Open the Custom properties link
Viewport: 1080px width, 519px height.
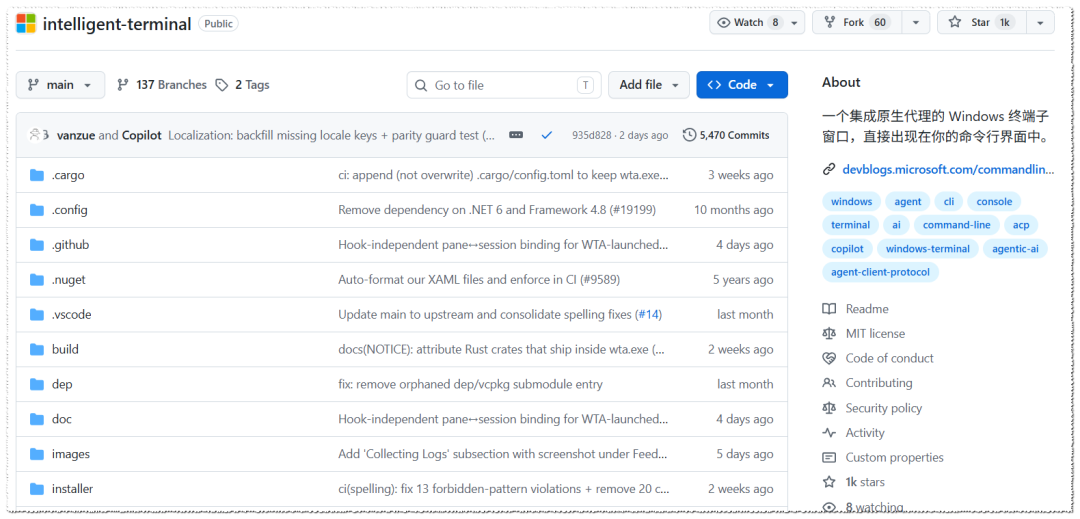pos(895,458)
